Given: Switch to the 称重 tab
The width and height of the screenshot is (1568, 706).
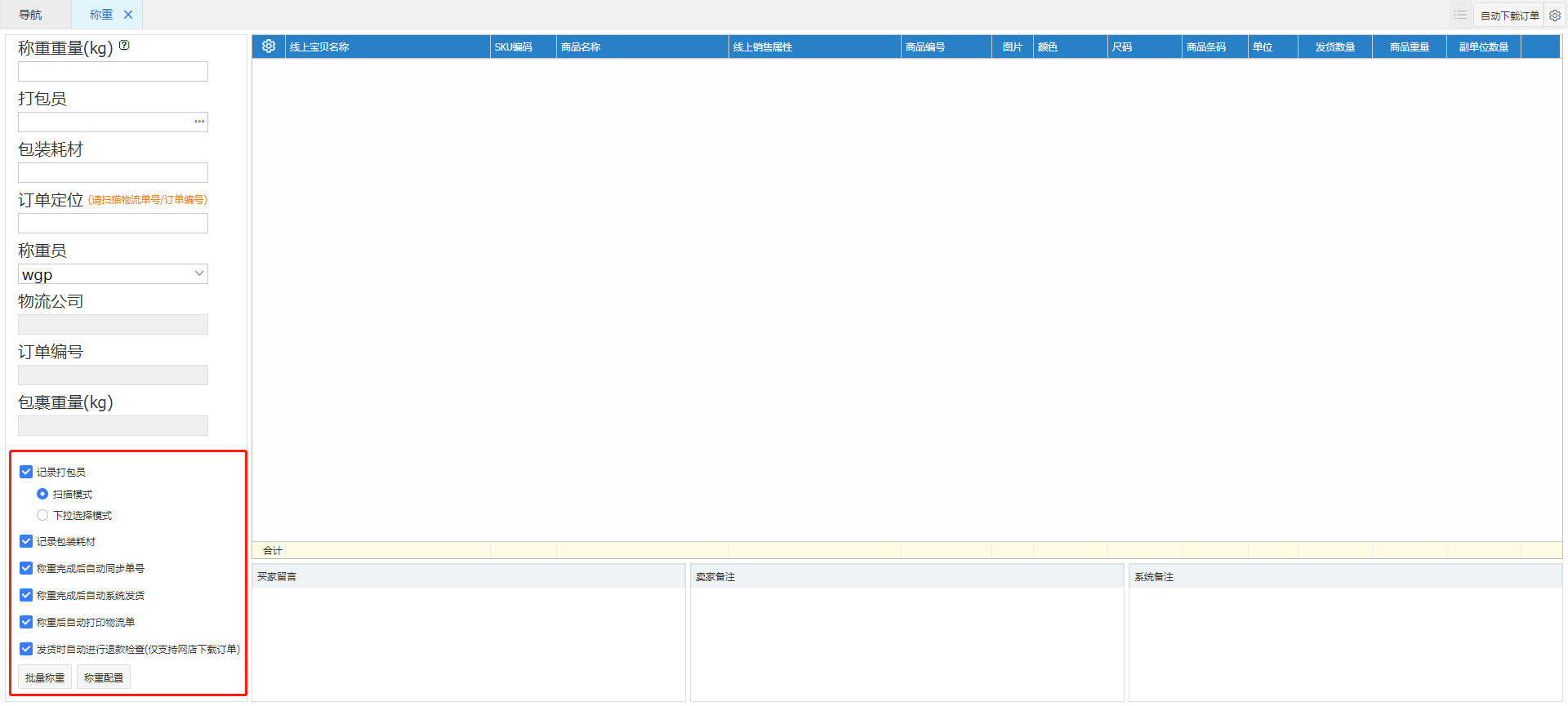Looking at the screenshot, I should [x=101, y=15].
